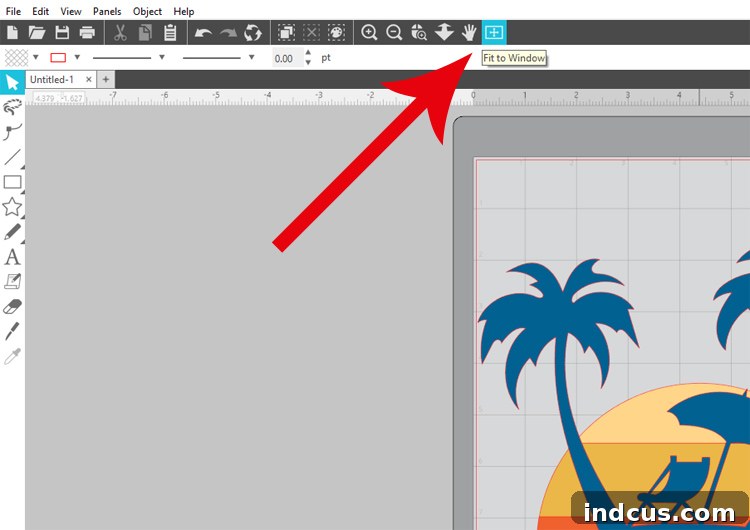The width and height of the screenshot is (750, 530).
Task: Cut selection with scissors icon
Action: tap(120, 33)
